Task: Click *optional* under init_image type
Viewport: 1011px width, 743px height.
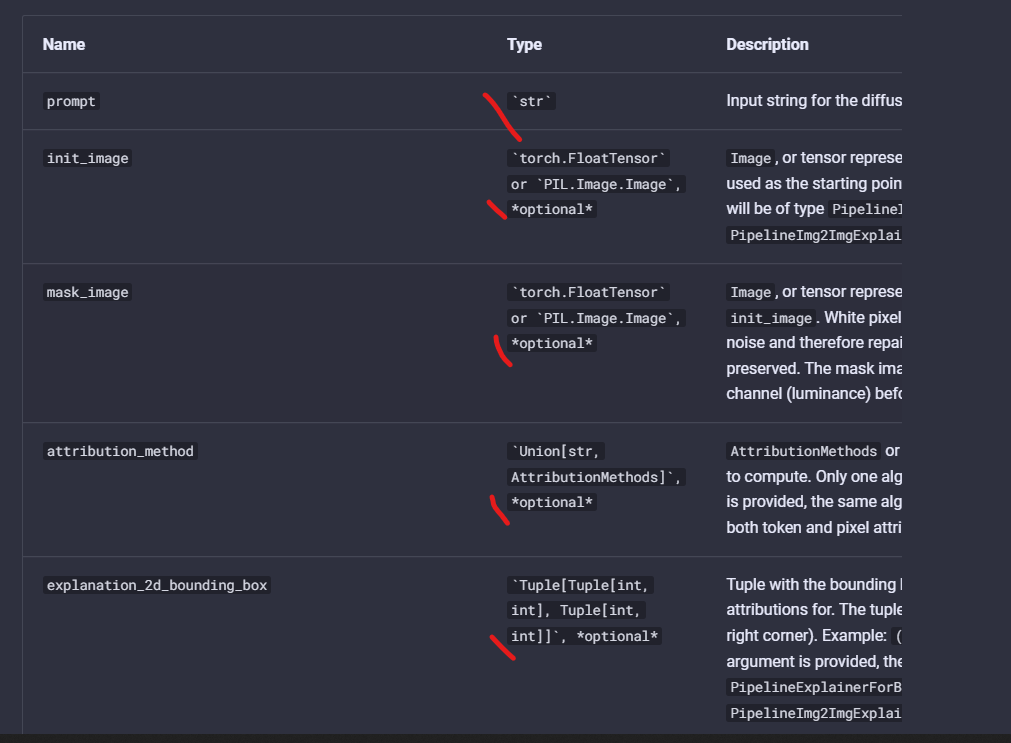Action: pyautogui.click(x=552, y=209)
